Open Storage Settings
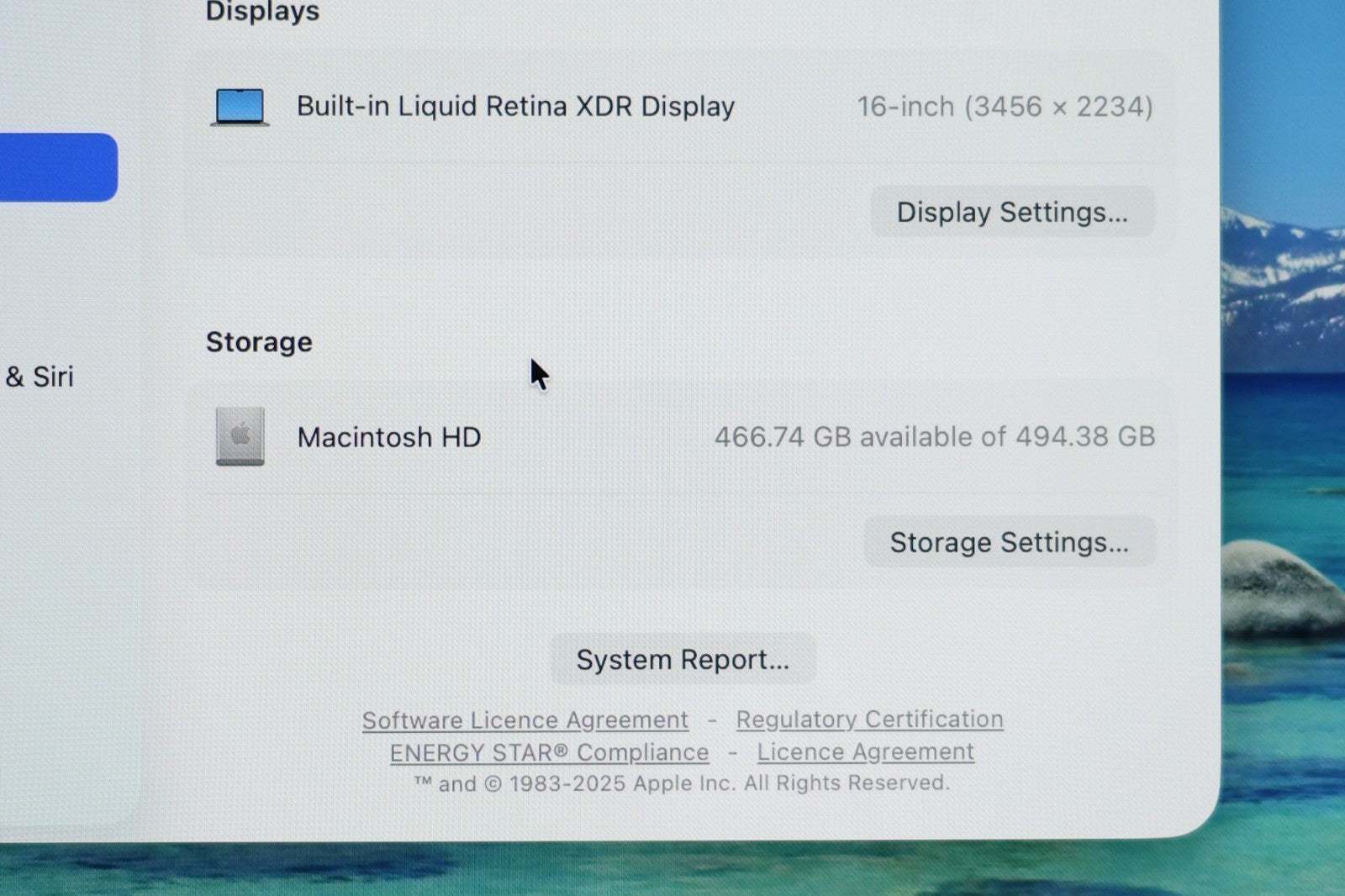This screenshot has width=1345, height=896. click(1009, 542)
